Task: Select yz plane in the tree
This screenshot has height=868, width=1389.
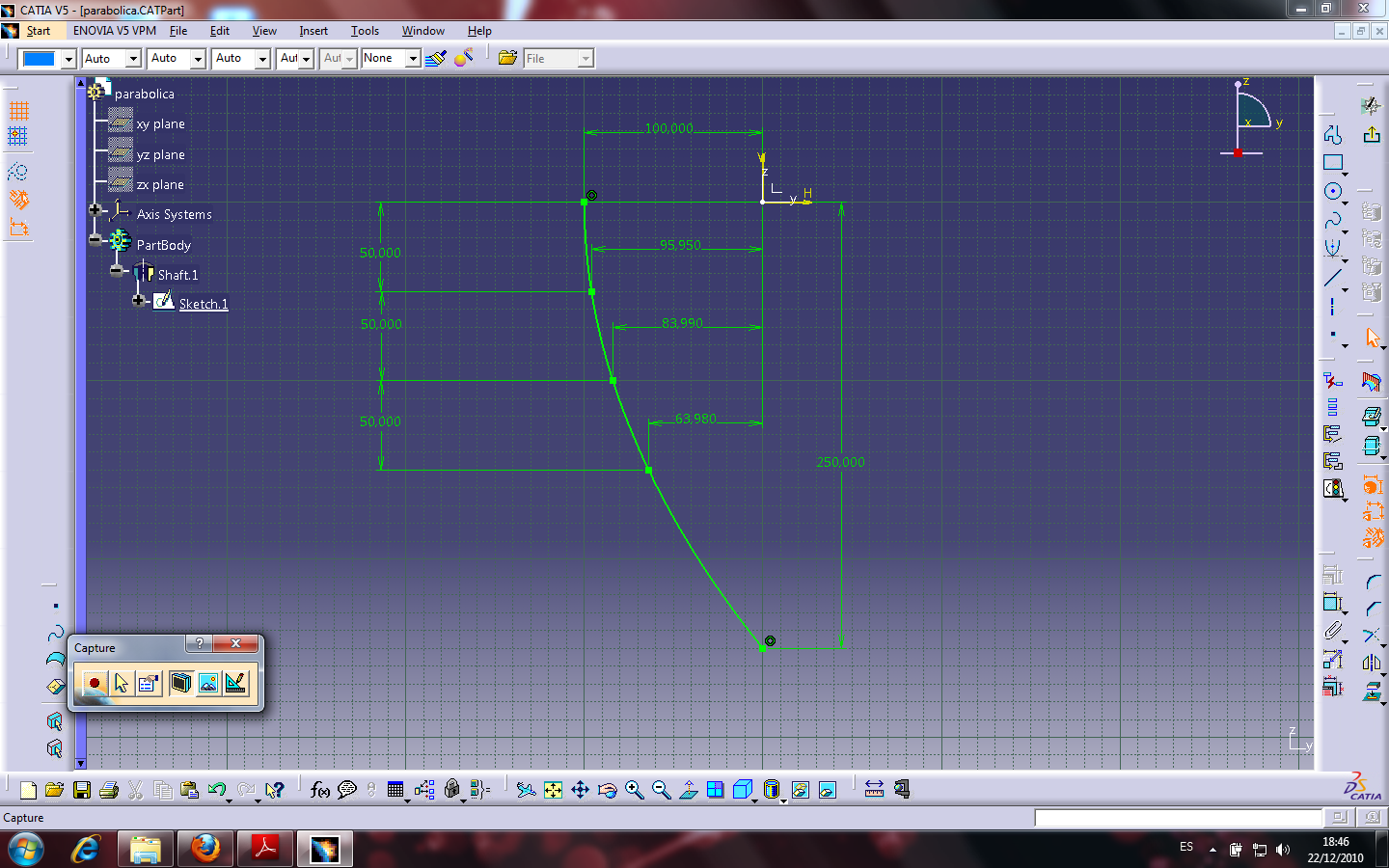Action: [x=160, y=154]
